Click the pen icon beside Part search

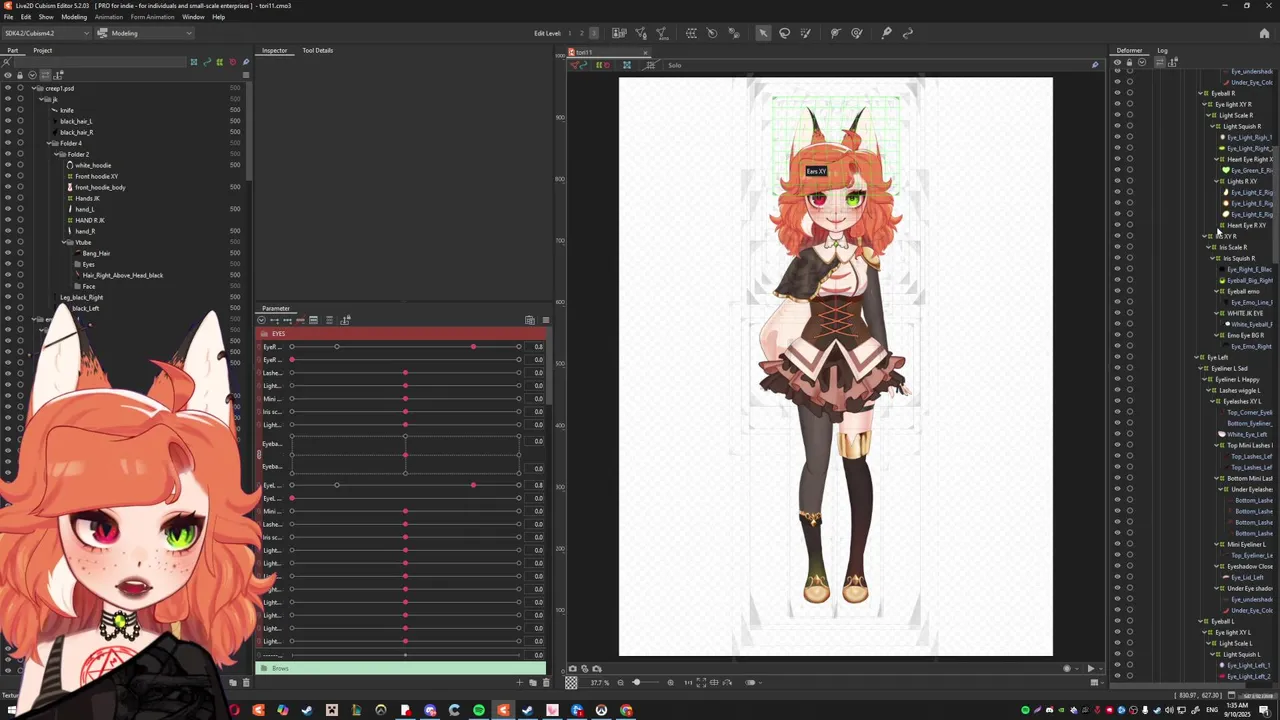(246, 62)
